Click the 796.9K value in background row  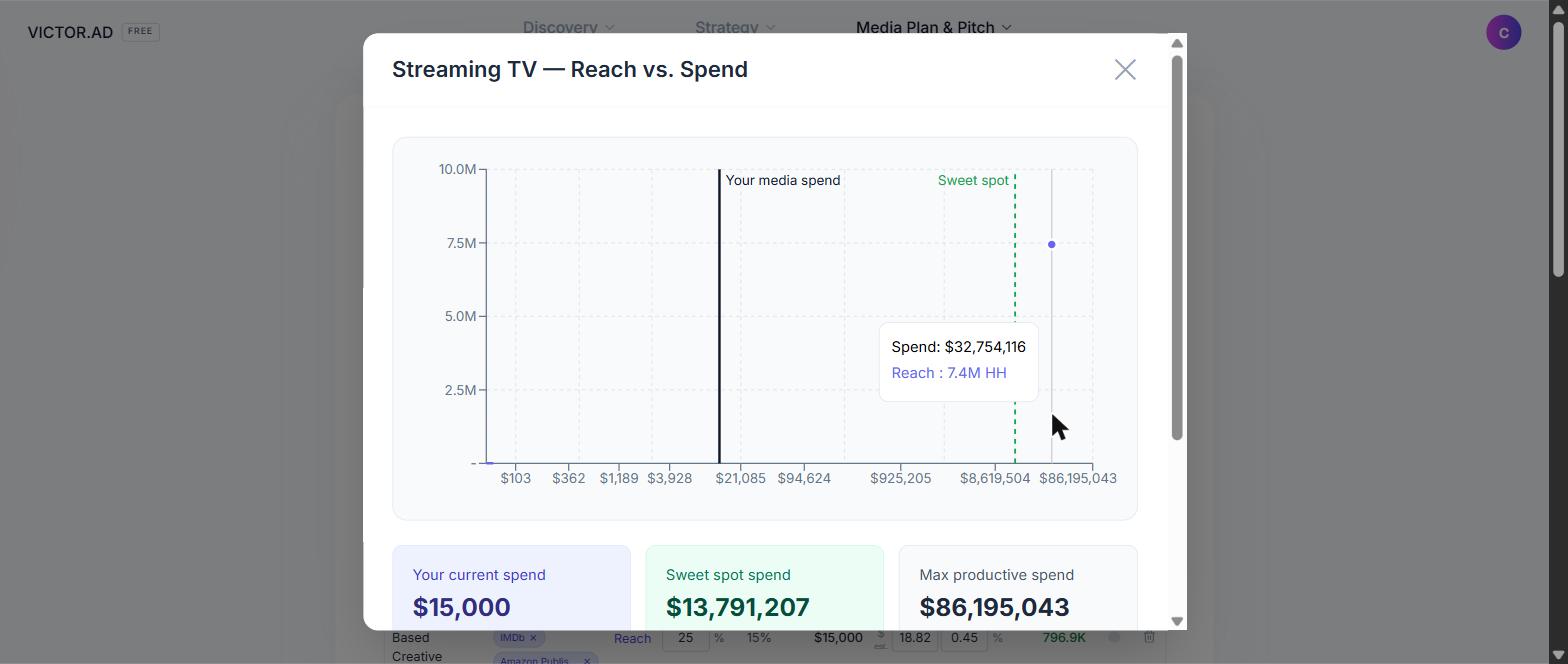1064,637
